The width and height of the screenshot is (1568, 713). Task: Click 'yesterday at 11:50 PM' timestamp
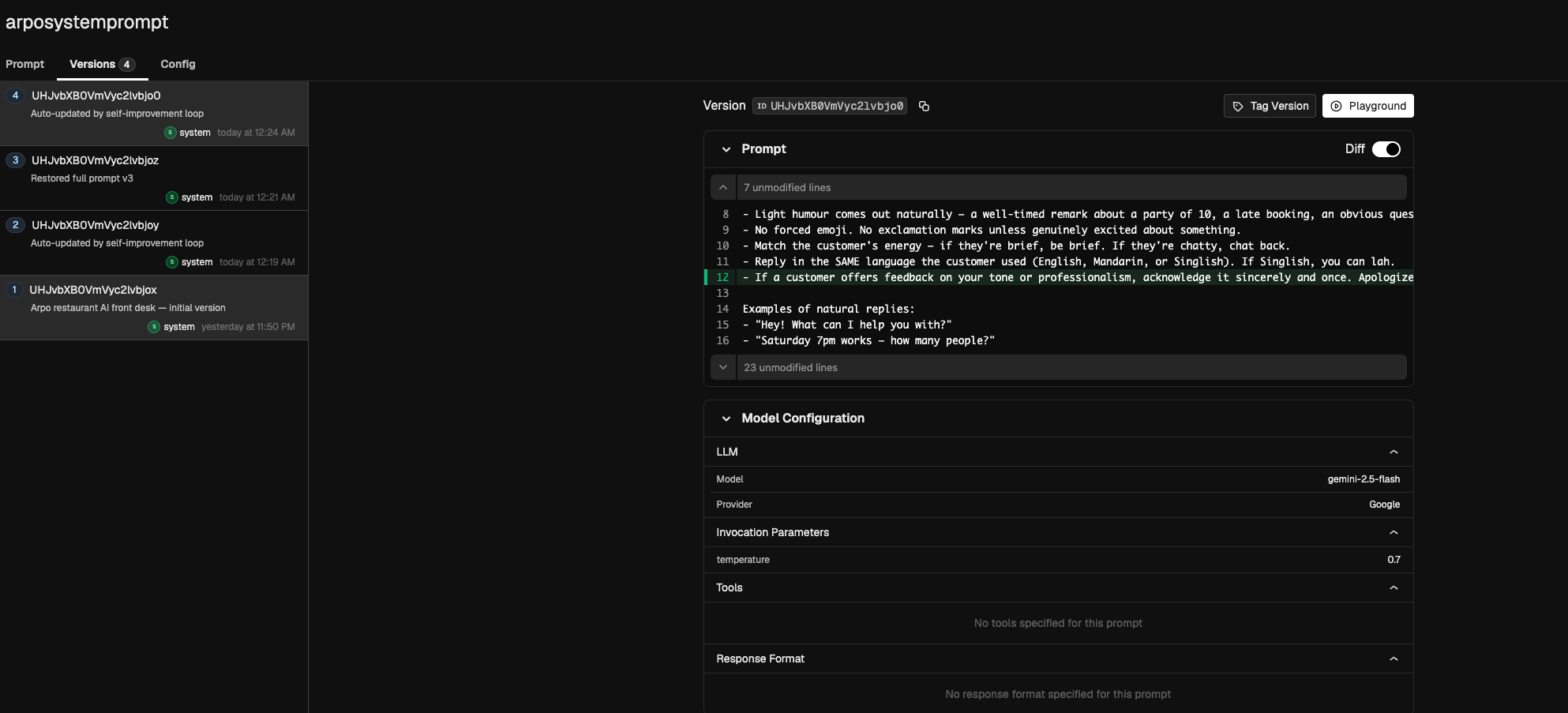(x=248, y=327)
